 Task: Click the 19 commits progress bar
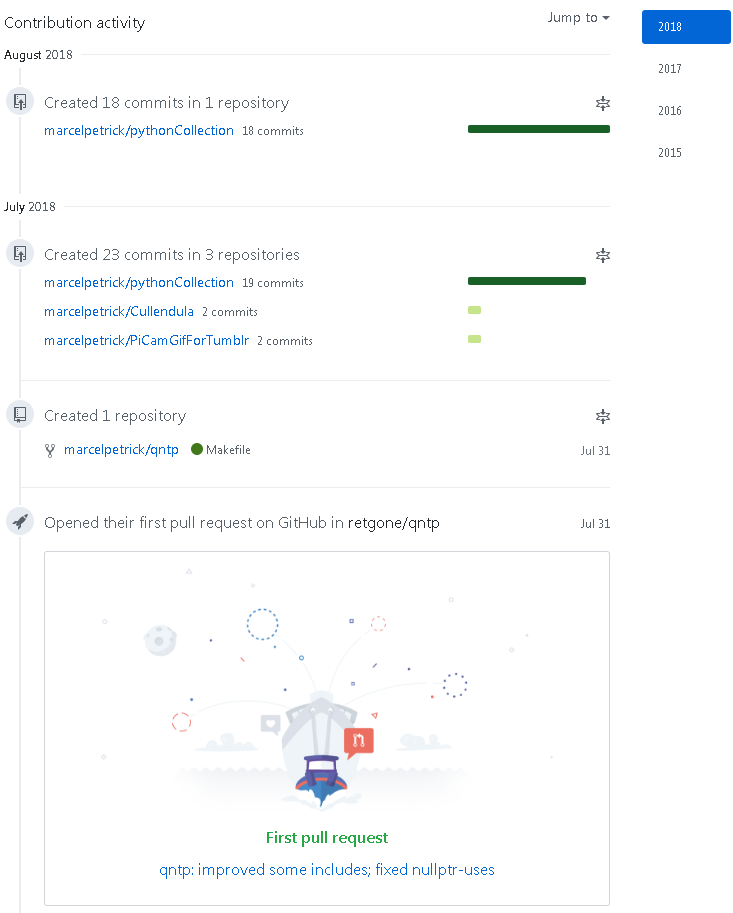point(527,281)
